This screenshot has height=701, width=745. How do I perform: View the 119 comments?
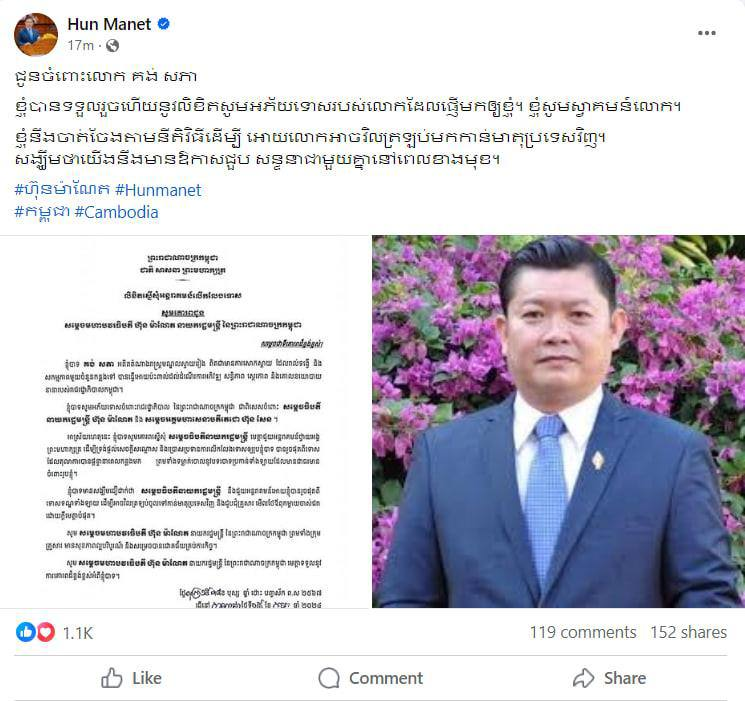click(x=583, y=632)
